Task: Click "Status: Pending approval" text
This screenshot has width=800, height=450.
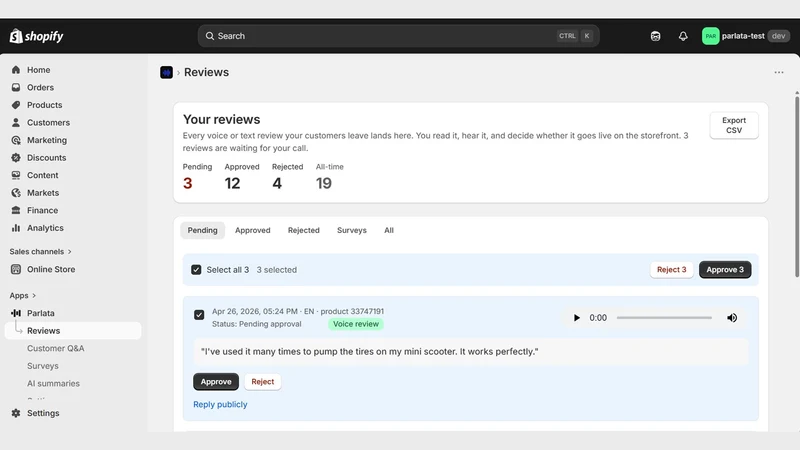Action: (x=257, y=324)
